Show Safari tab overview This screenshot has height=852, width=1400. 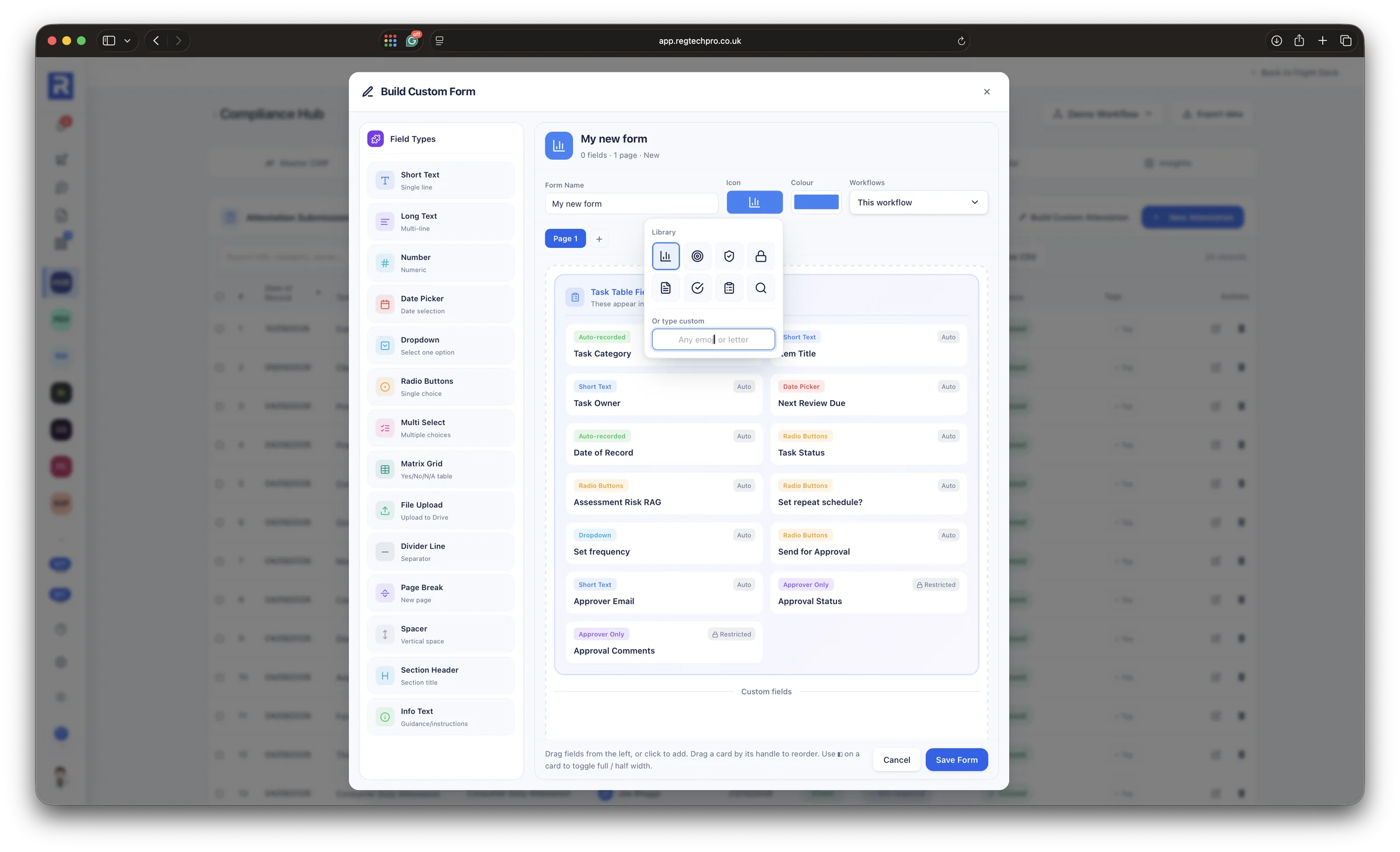1346,41
